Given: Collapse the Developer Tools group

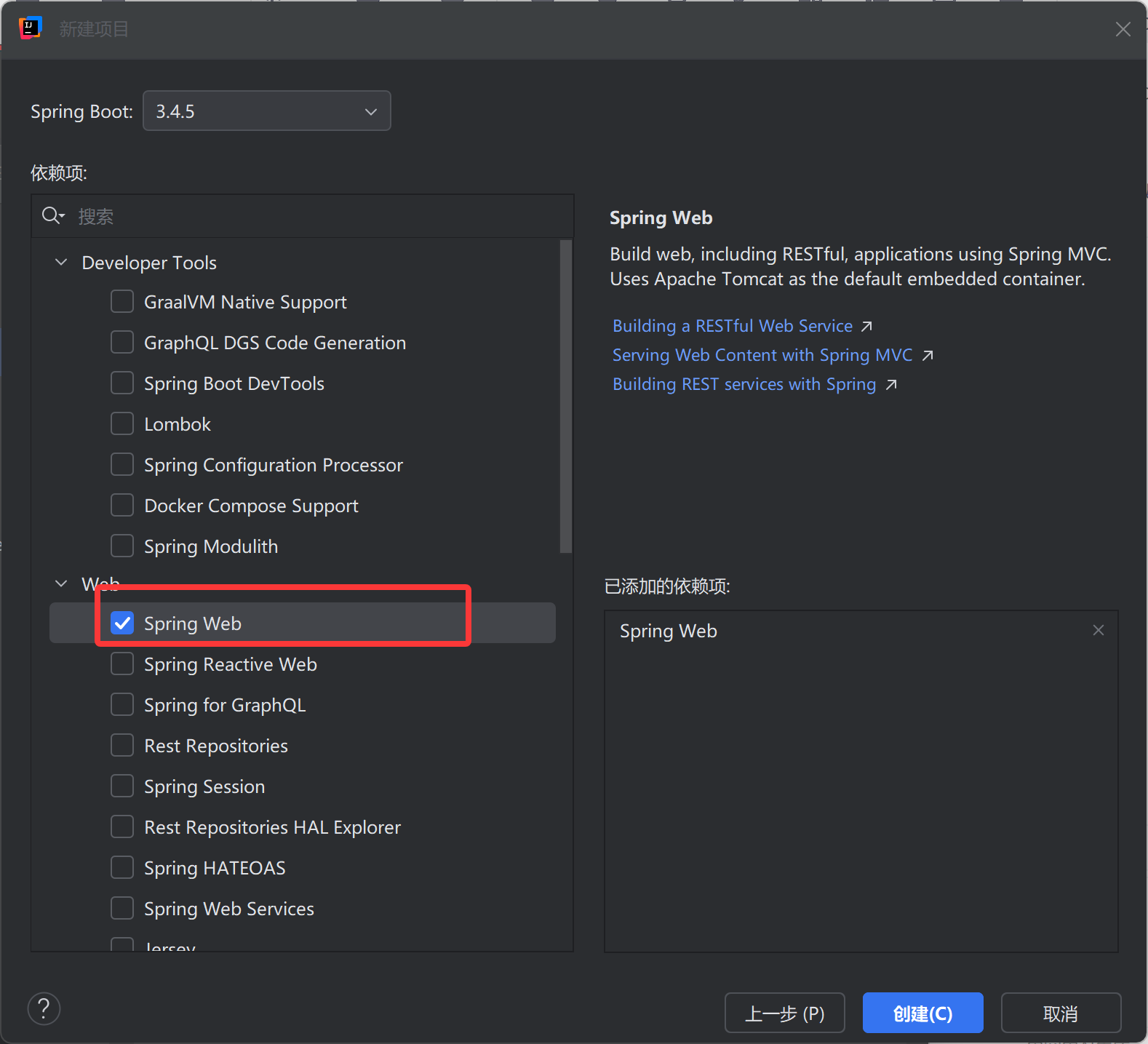Looking at the screenshot, I should coord(62,262).
